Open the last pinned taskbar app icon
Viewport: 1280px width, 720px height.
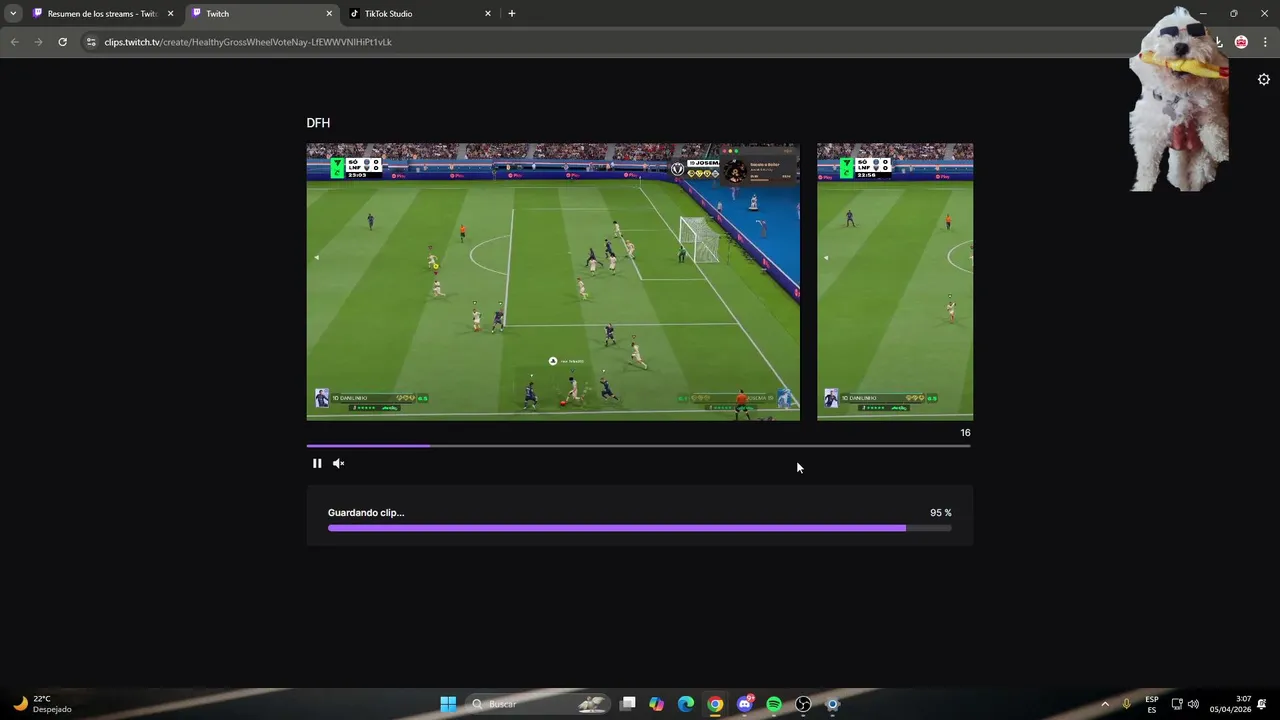tap(832, 704)
